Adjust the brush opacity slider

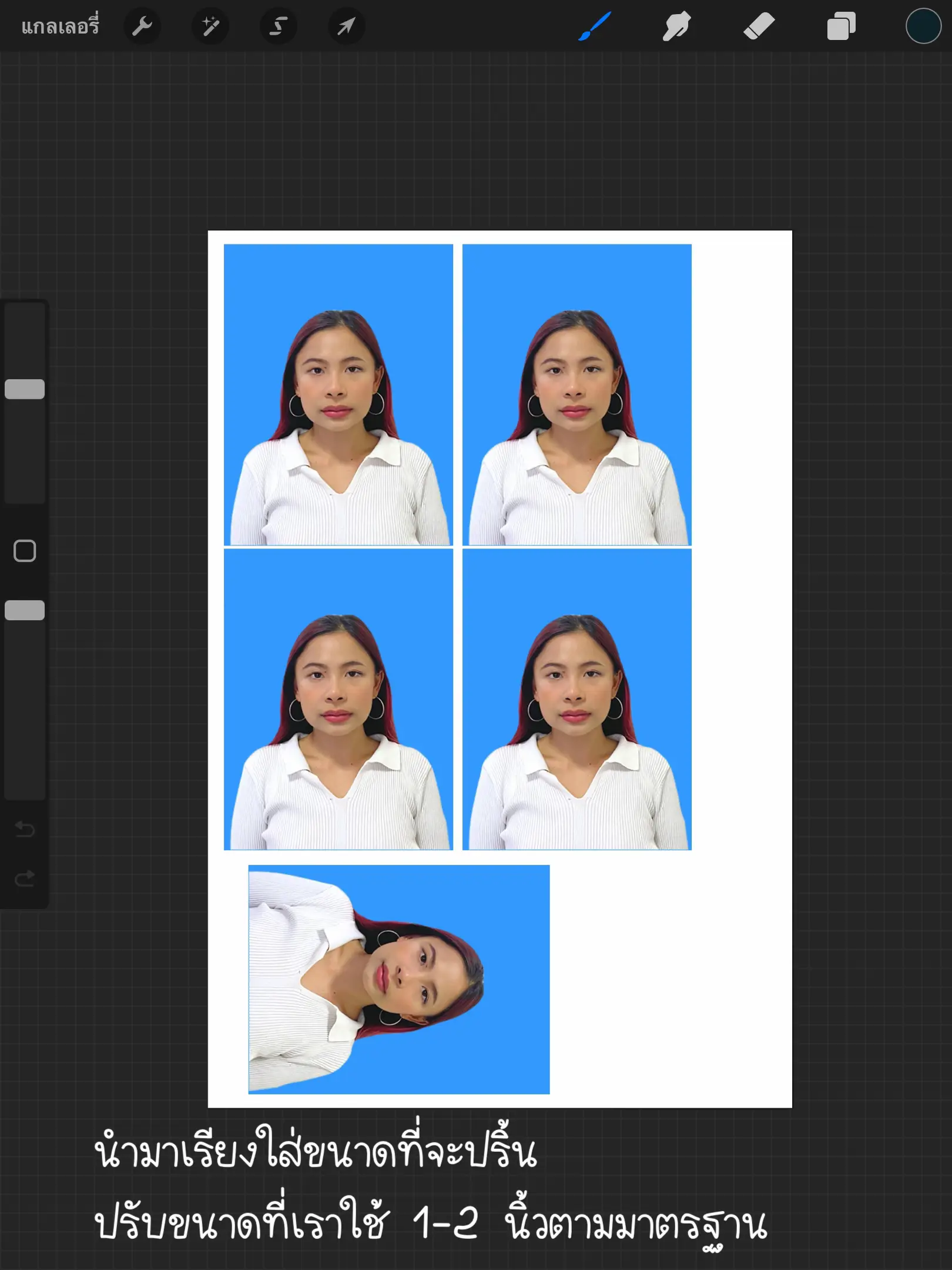[24, 611]
